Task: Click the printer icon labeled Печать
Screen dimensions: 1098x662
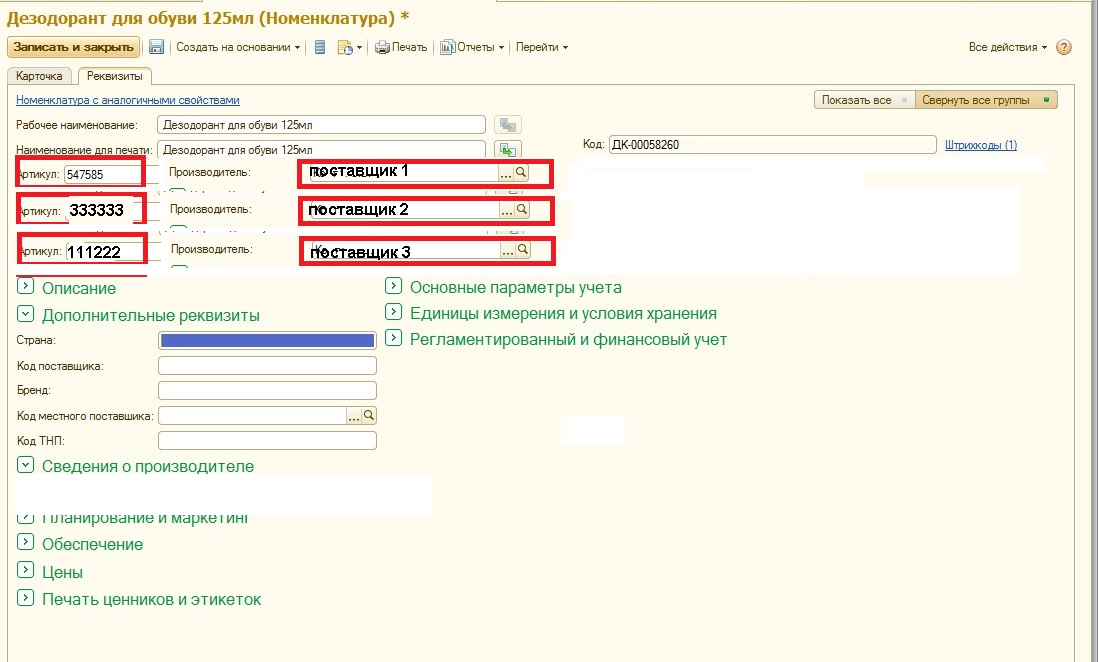Action: pyautogui.click(x=400, y=47)
